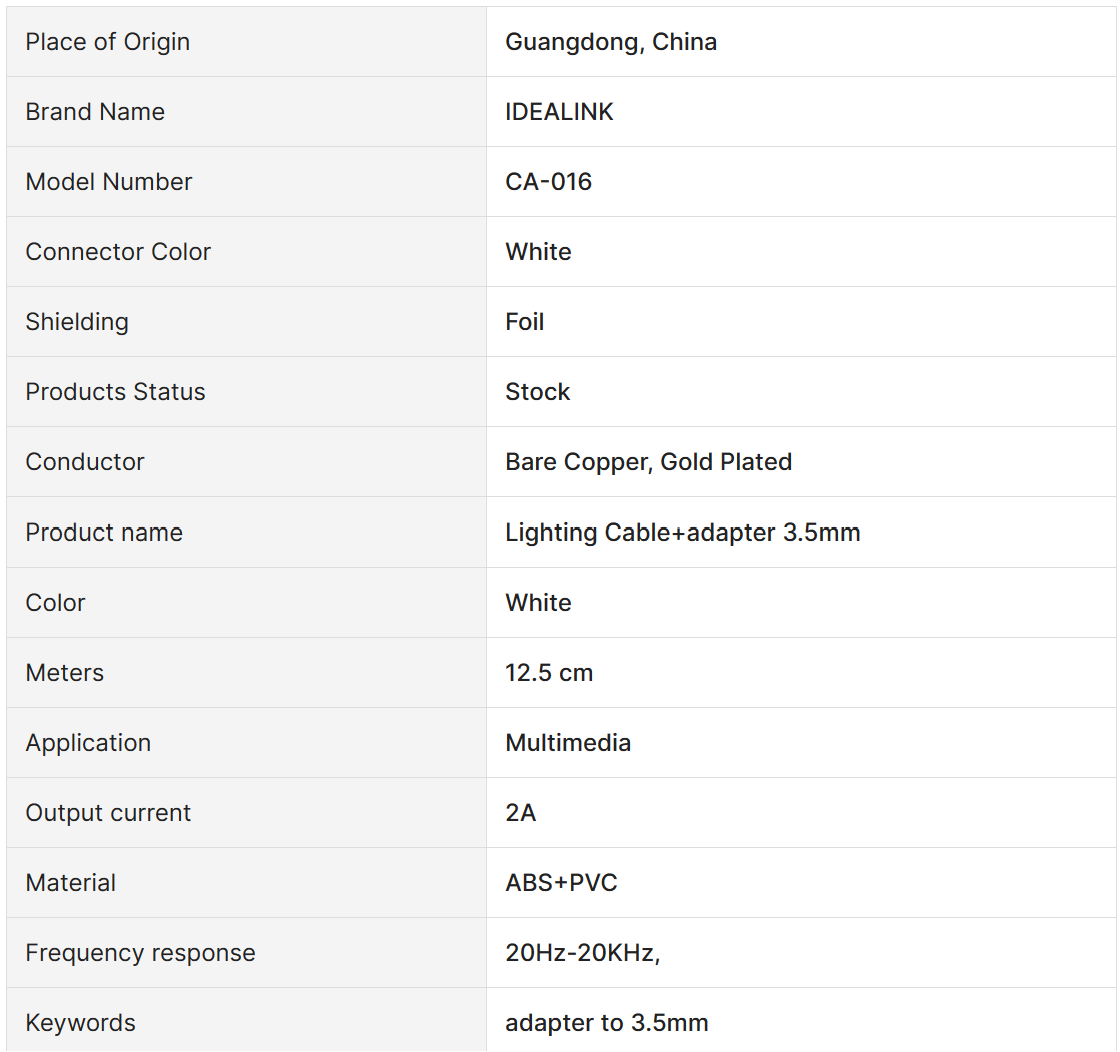1120x1052 pixels.
Task: Click the 'Multimedia' application value
Action: tap(568, 743)
